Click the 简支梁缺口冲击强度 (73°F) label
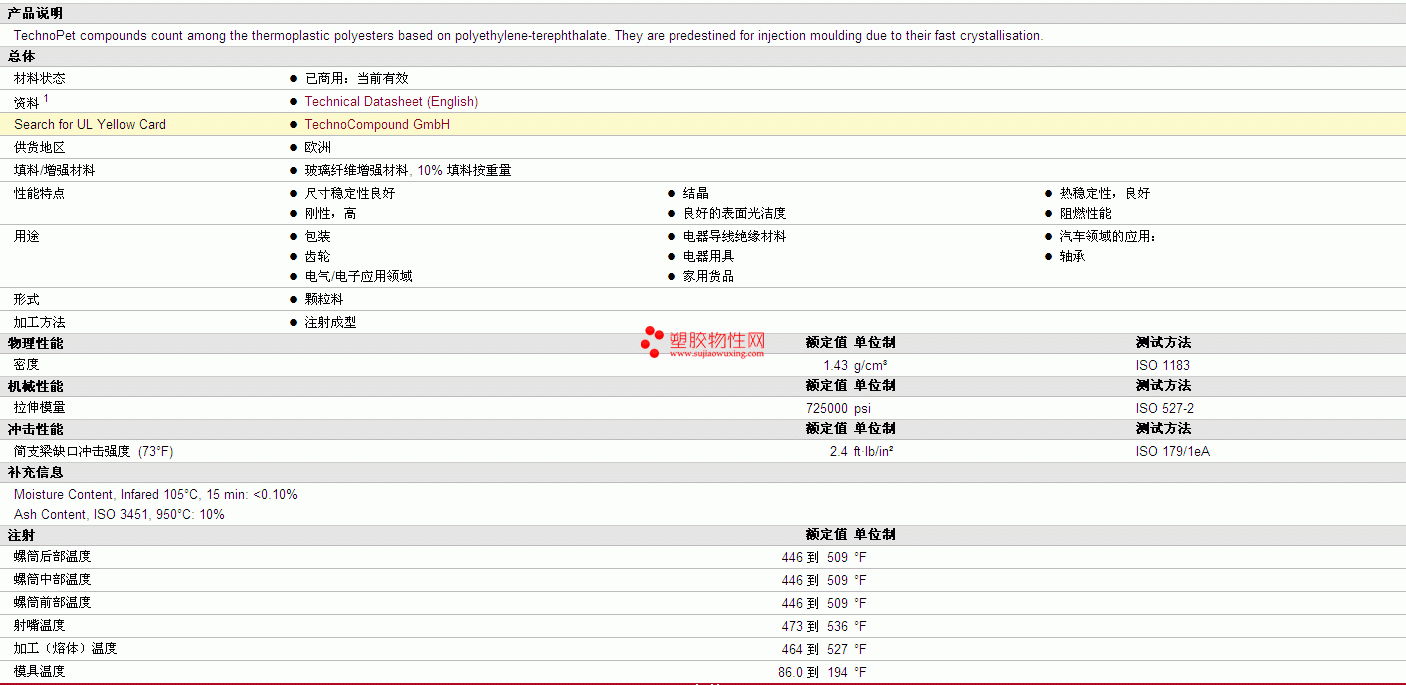 tap(94, 451)
